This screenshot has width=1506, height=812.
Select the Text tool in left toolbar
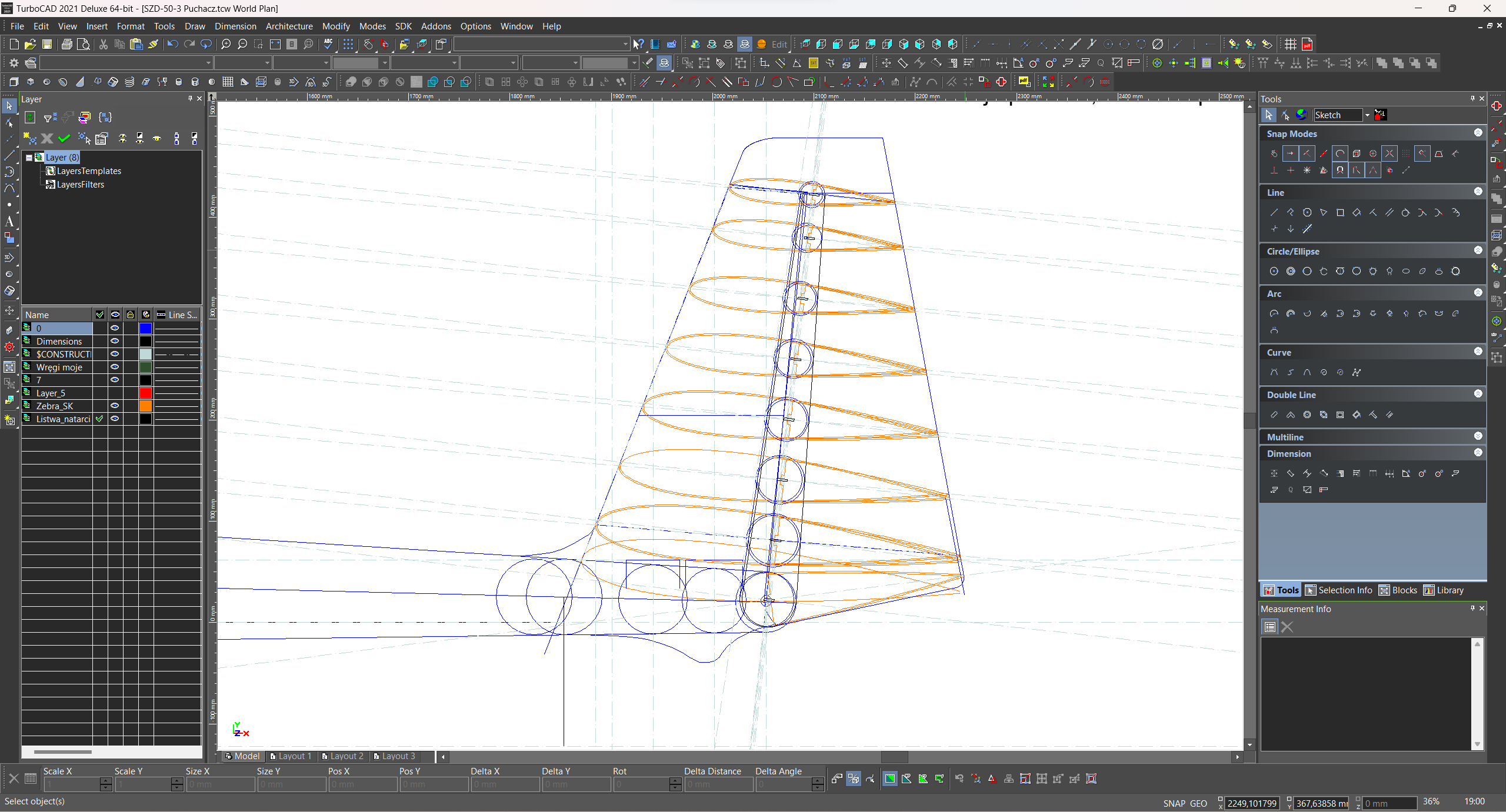pos(9,222)
